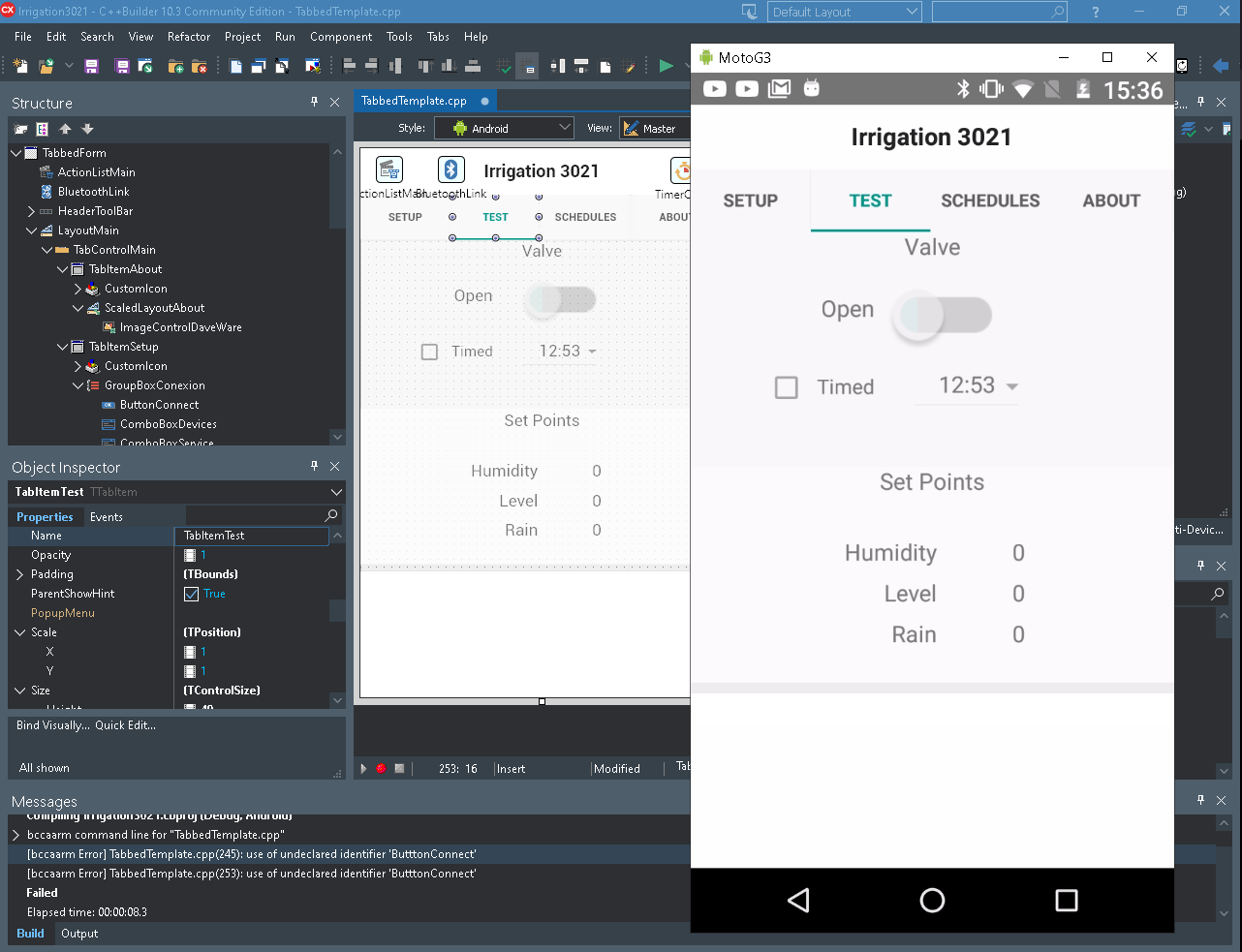1242x952 pixels.
Task: Toggle the ParentShowHint True checkbox
Action: [x=191, y=594]
